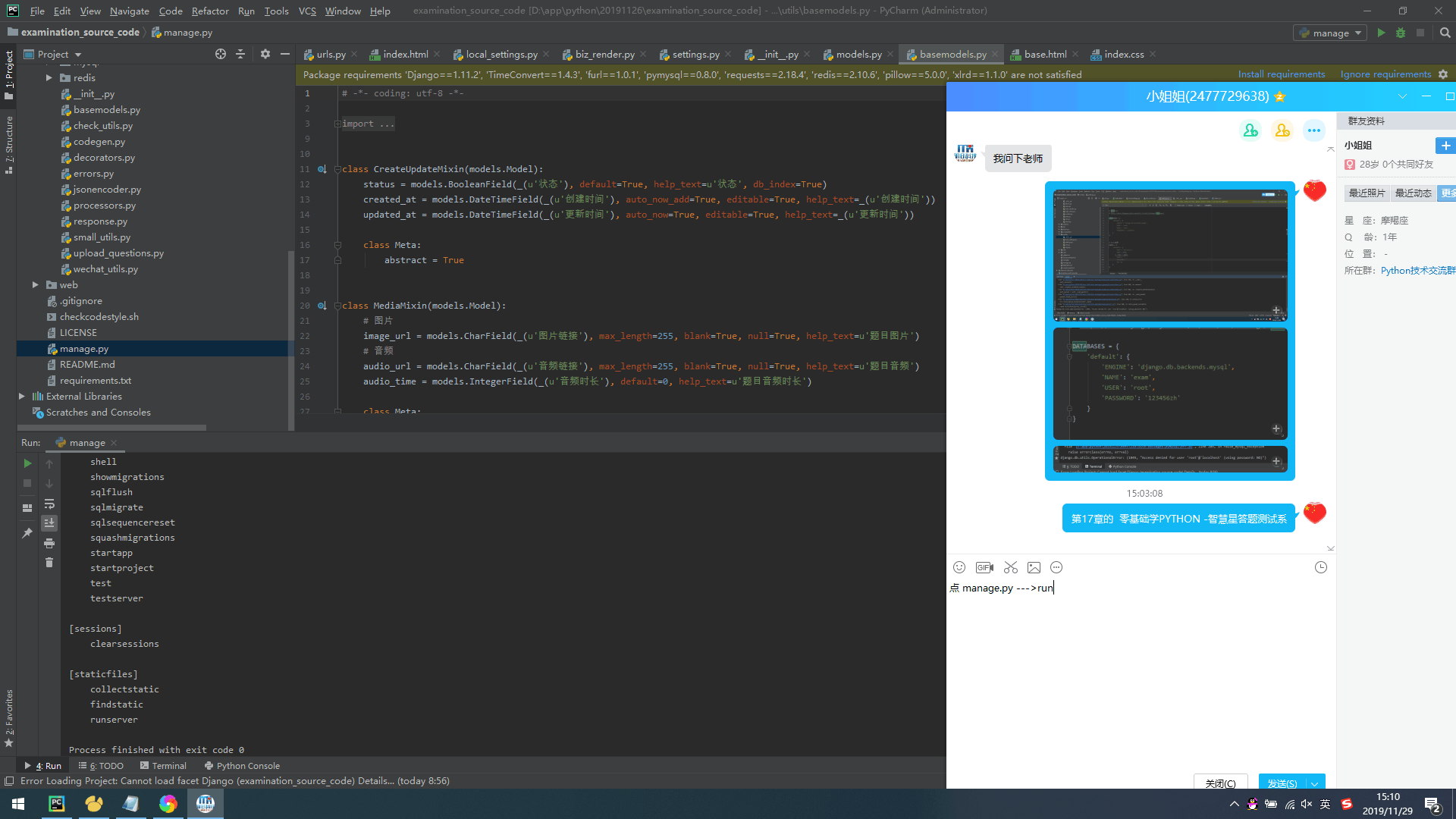
Task: Click the Debug bug icon in top toolbar
Action: point(1401,33)
